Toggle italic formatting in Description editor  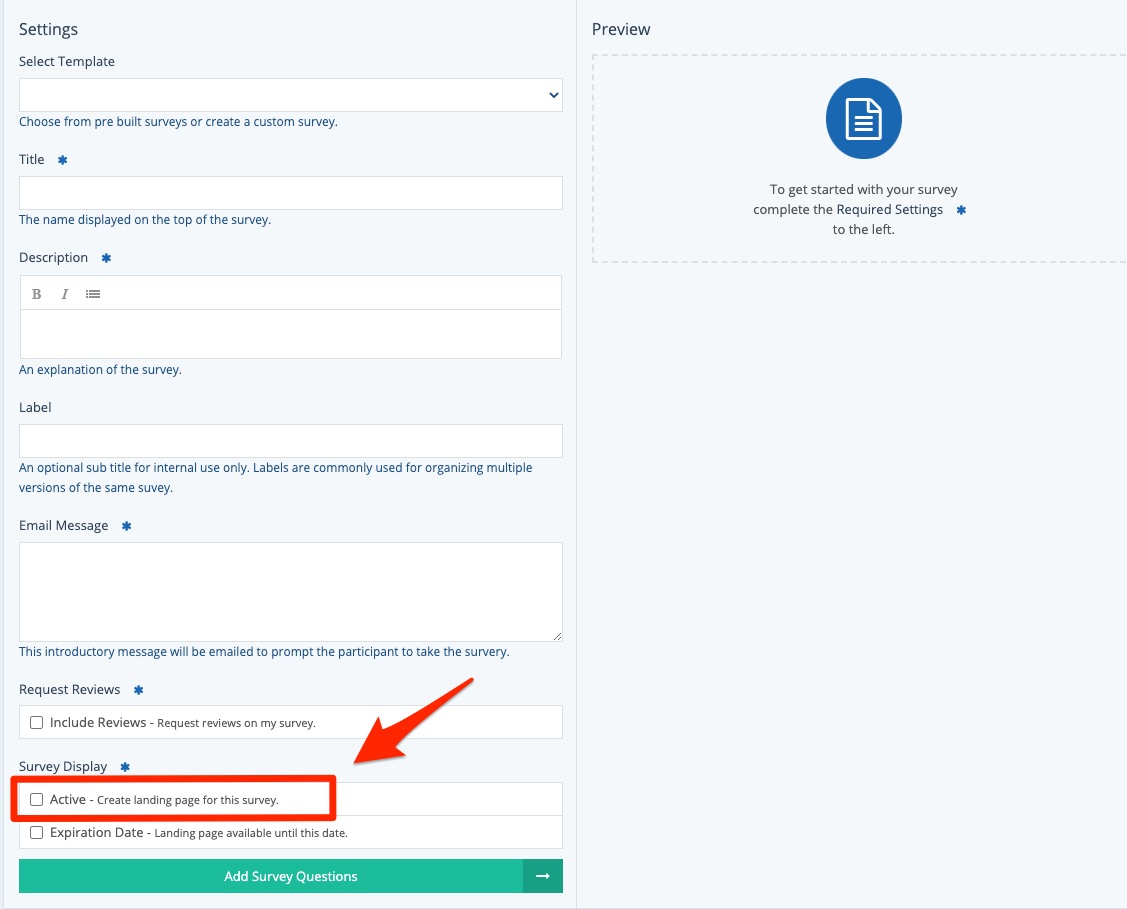click(65, 294)
